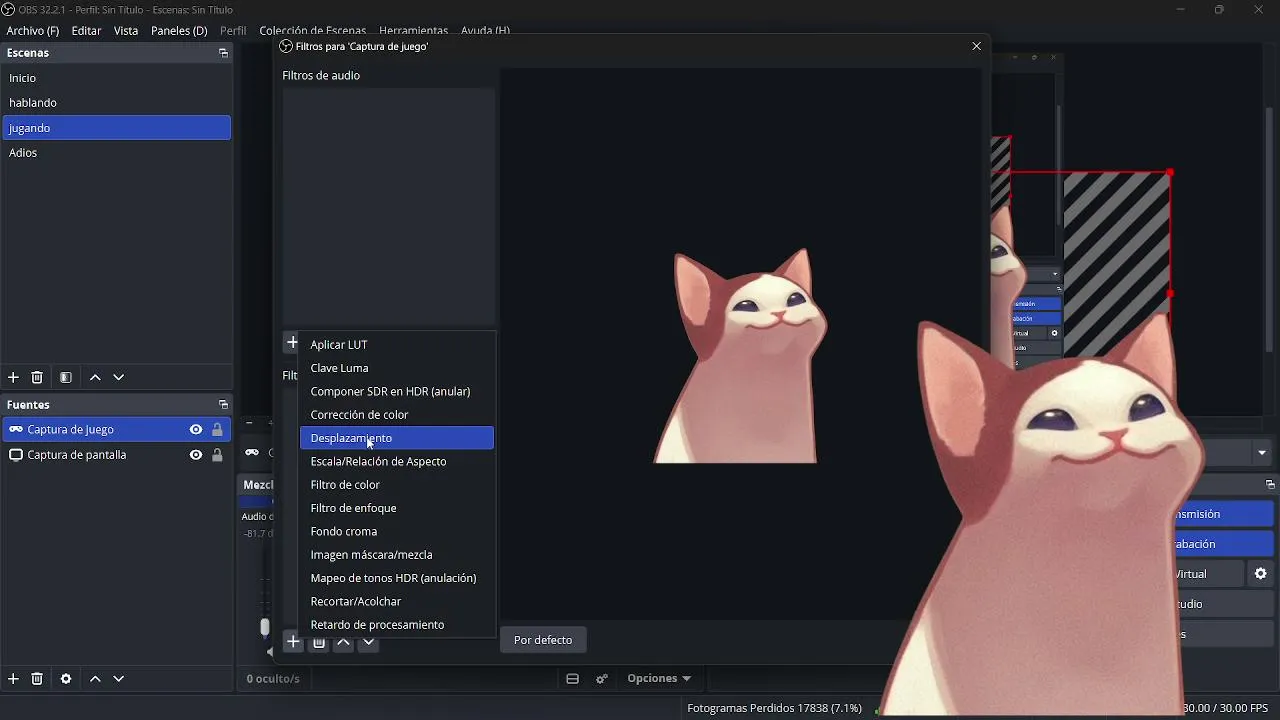Screen dimensions: 1280x720
Task: Open the Editar menu
Action: point(86,31)
